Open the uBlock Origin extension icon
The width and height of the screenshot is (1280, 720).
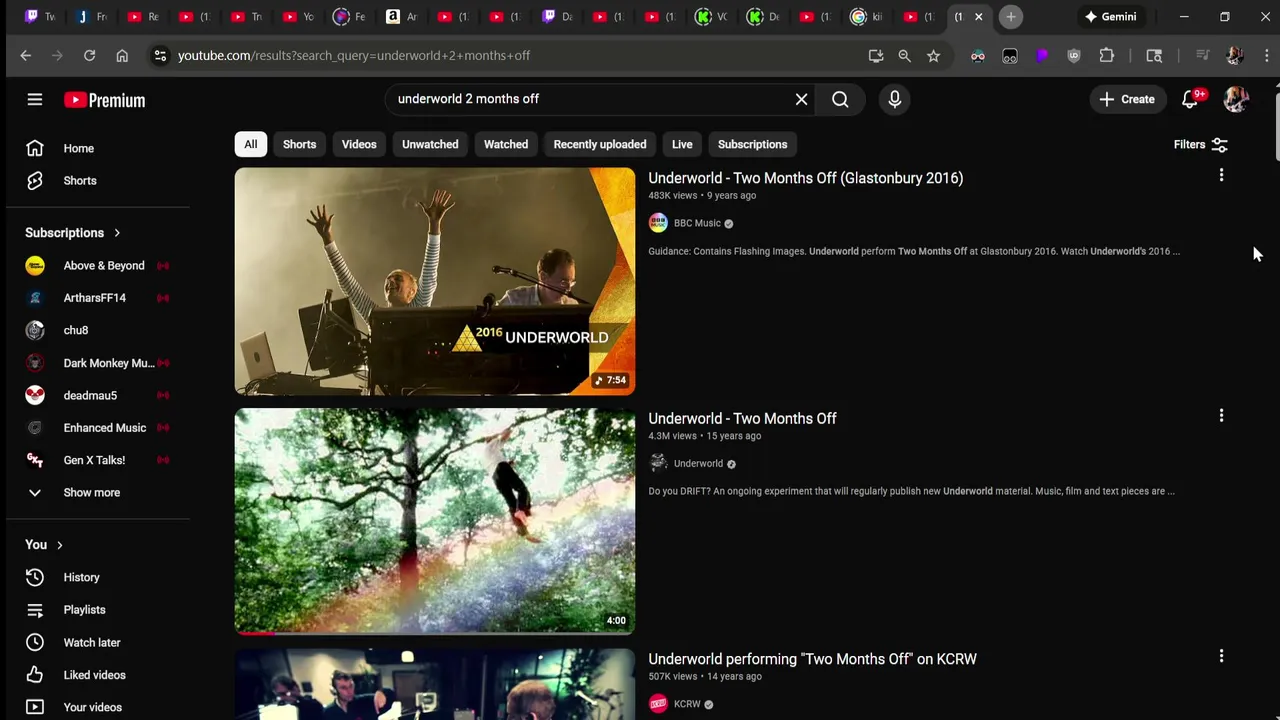tap(1074, 56)
